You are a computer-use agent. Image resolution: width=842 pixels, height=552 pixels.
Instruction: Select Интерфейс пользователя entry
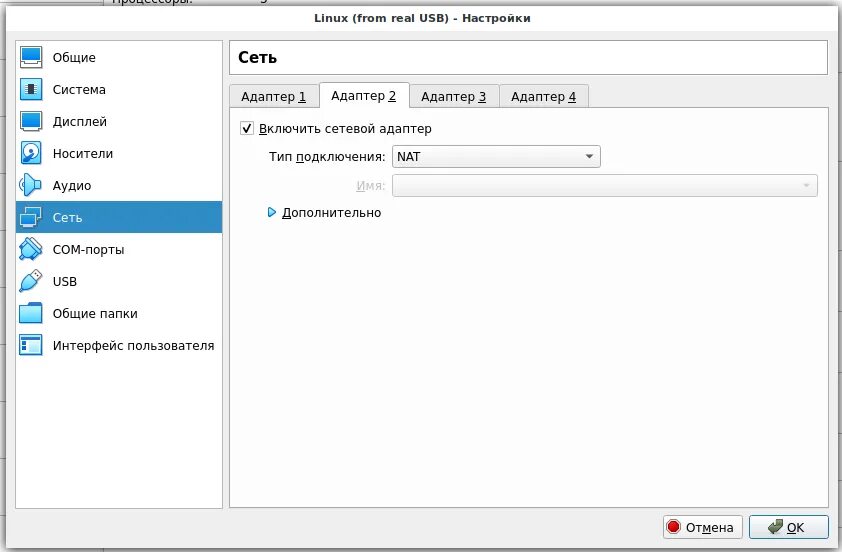click(119, 345)
